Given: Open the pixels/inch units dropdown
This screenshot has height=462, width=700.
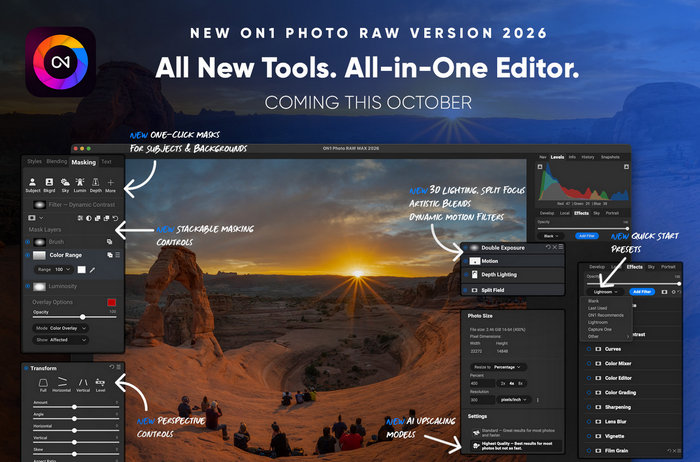Looking at the screenshot, I should point(513,400).
